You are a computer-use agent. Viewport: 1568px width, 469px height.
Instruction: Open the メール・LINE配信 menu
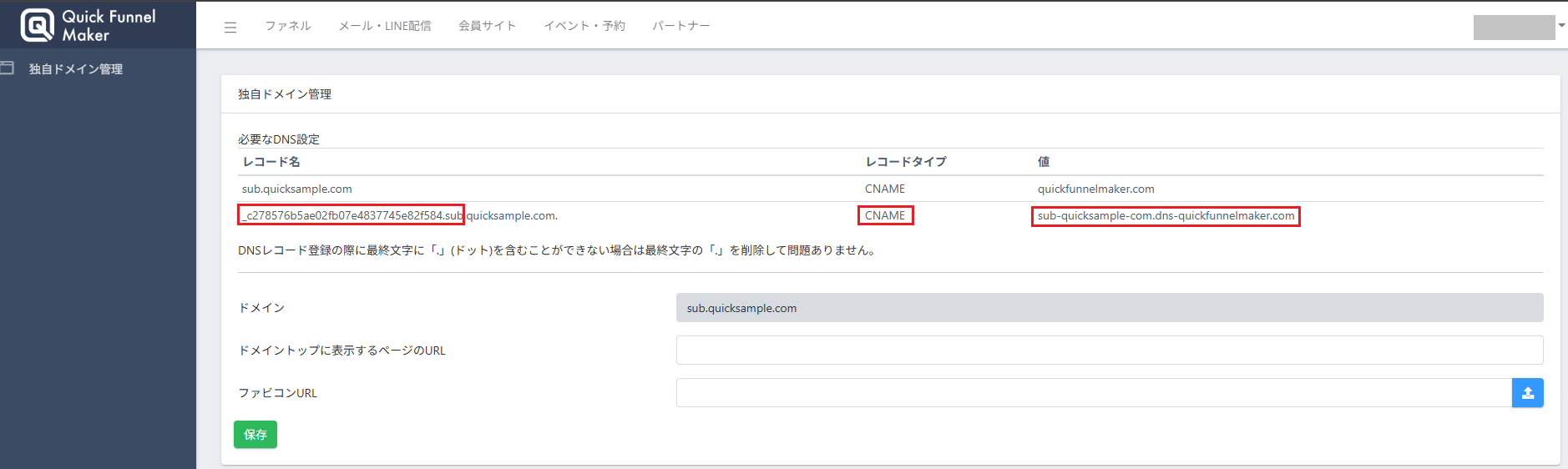[385, 26]
